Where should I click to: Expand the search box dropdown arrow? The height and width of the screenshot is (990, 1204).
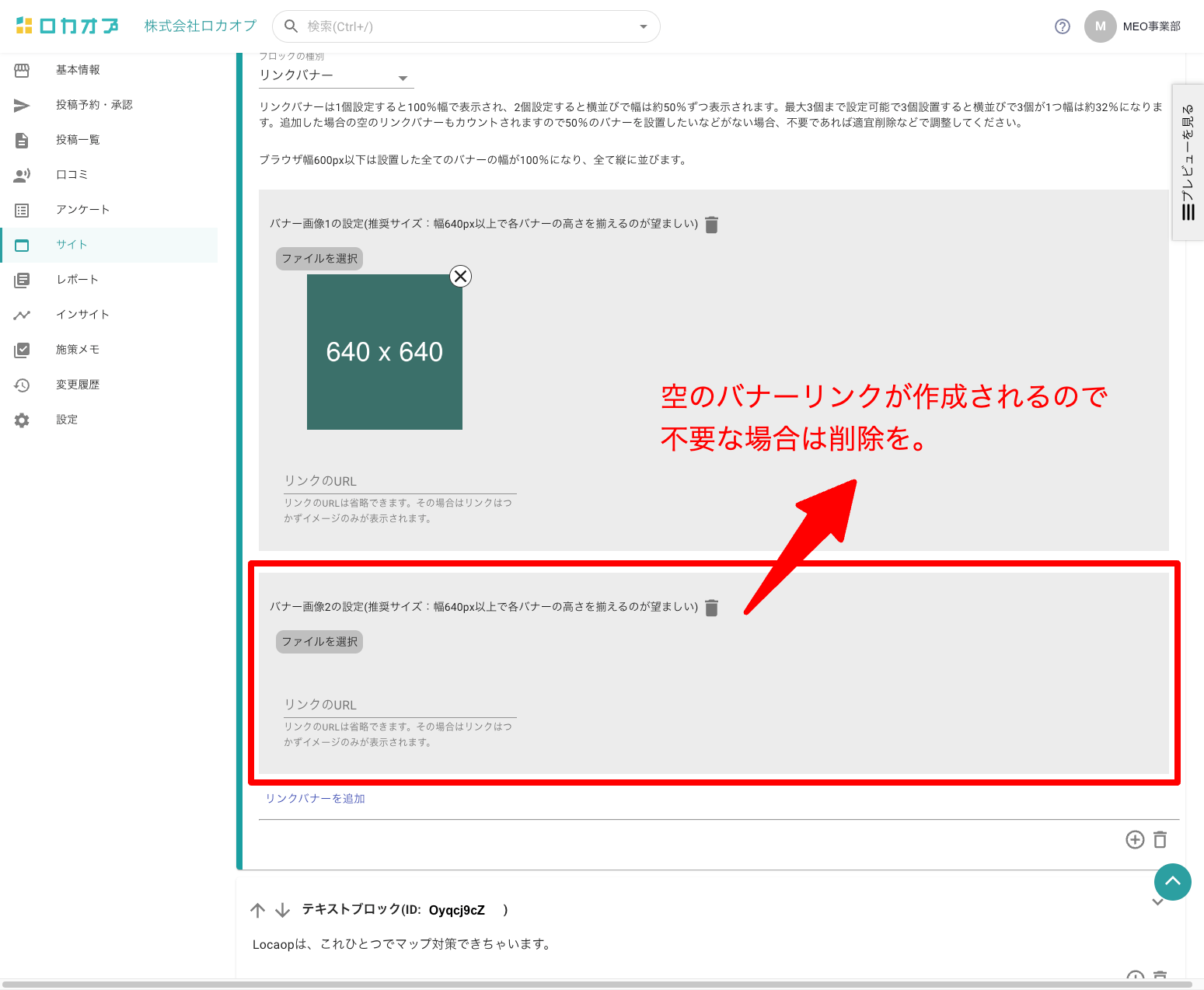tap(643, 26)
